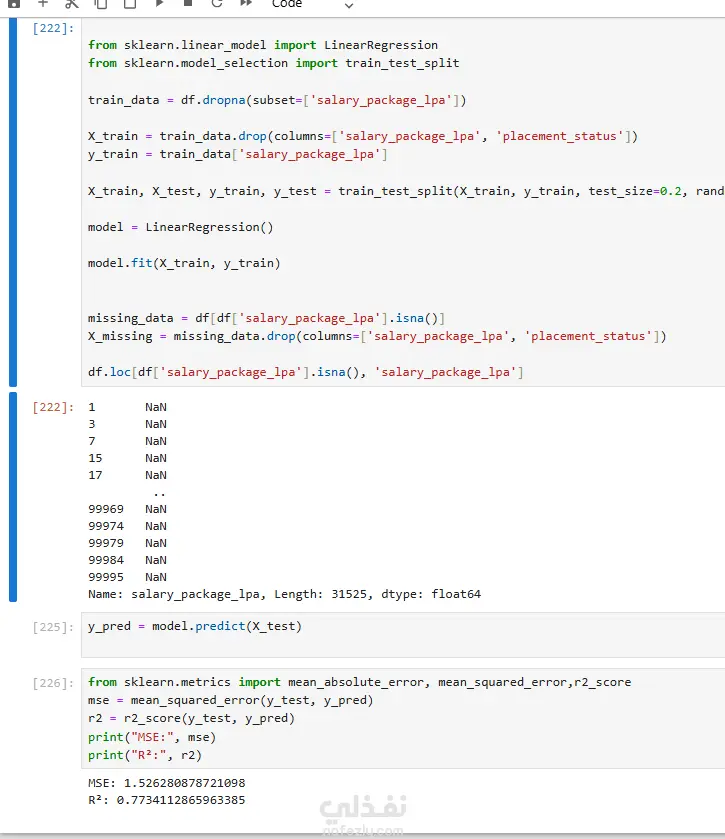Image resolution: width=725 pixels, height=839 pixels.
Task: Click the print("MSE:", mse) line
Action: 152,737
